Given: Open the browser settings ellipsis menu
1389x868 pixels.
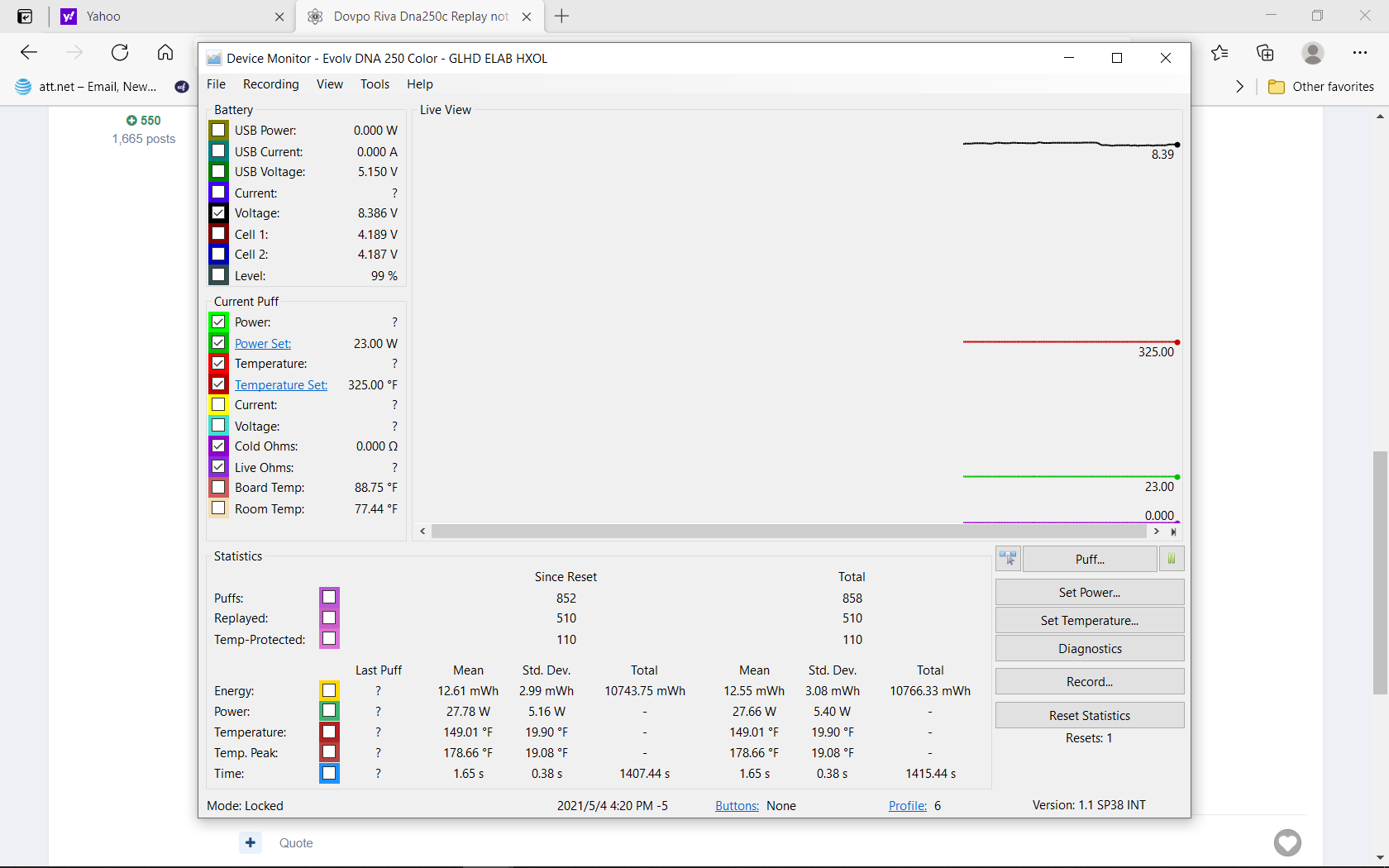Looking at the screenshot, I should coord(1360,53).
